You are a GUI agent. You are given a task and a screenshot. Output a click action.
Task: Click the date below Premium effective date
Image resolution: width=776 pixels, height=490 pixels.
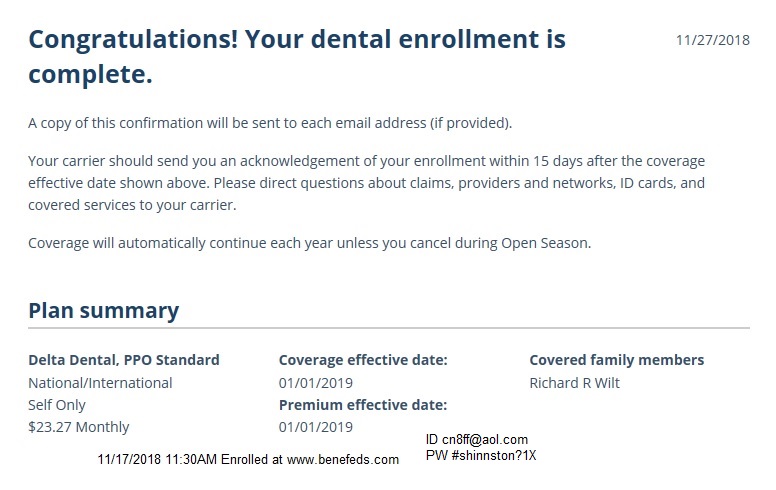tap(315, 427)
